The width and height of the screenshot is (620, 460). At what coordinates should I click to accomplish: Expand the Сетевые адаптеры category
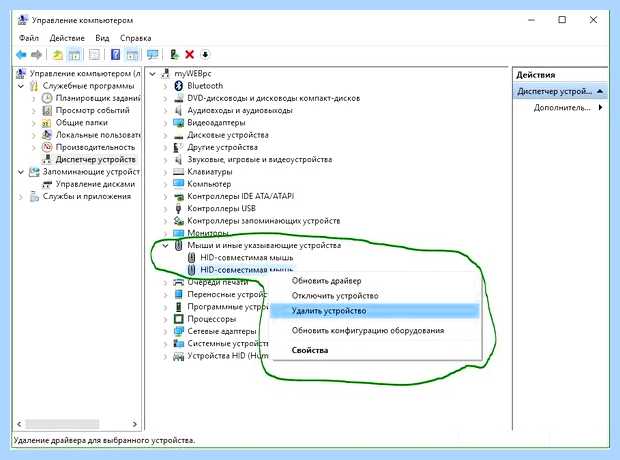[x=166, y=331]
